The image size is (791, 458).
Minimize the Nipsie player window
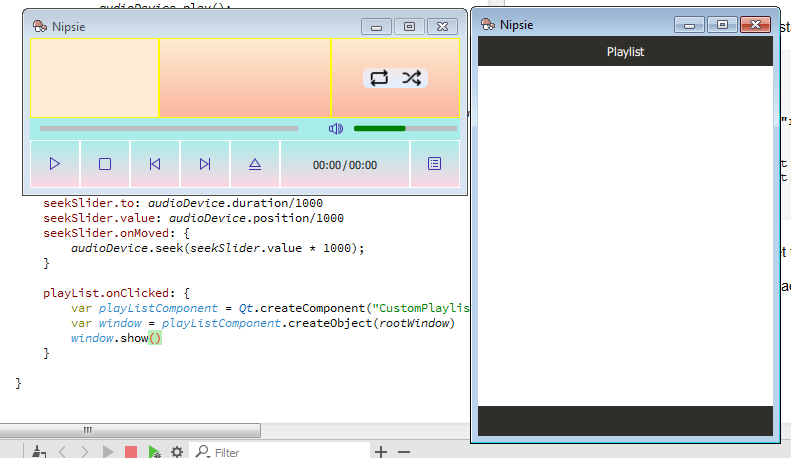376,27
